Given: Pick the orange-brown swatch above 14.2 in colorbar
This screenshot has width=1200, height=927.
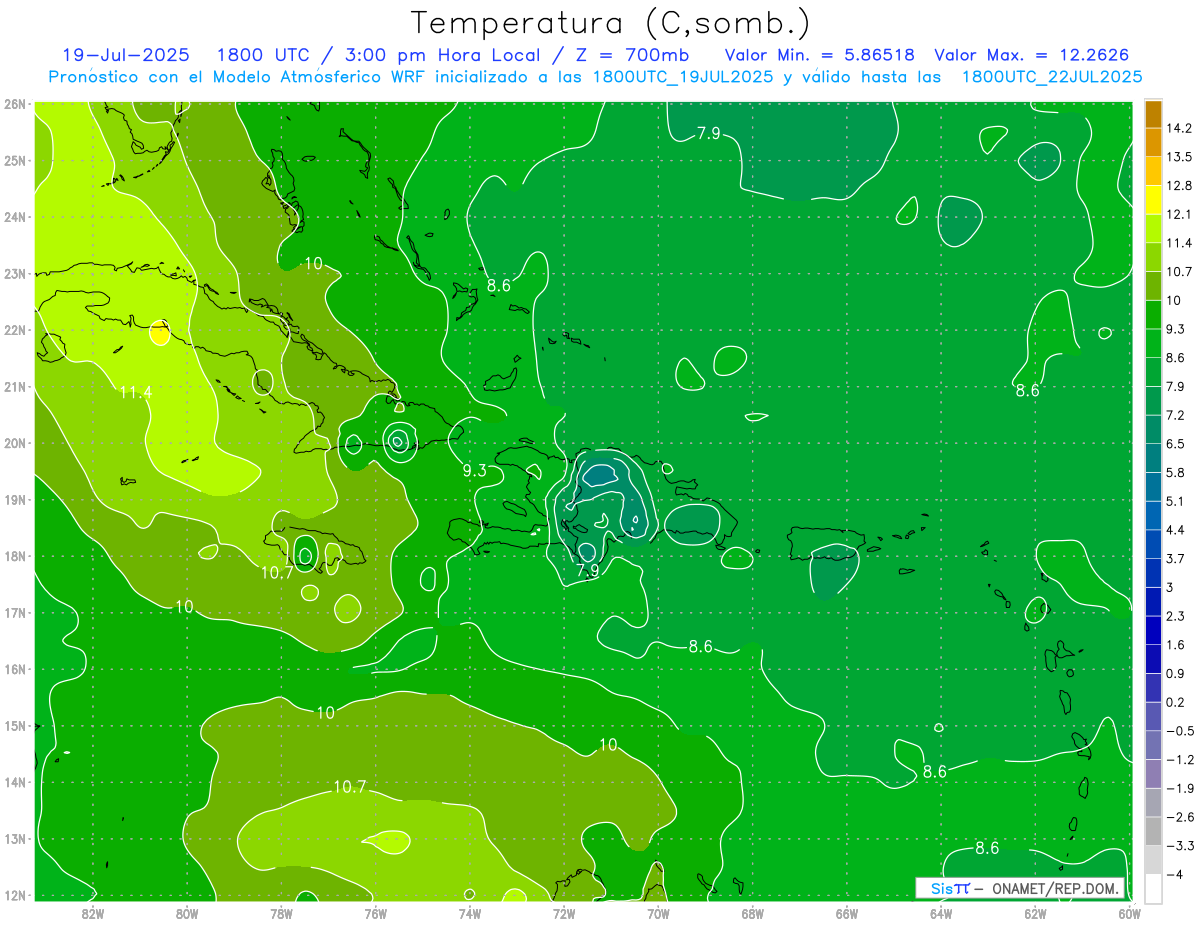Looking at the screenshot, I should coord(1153,114).
